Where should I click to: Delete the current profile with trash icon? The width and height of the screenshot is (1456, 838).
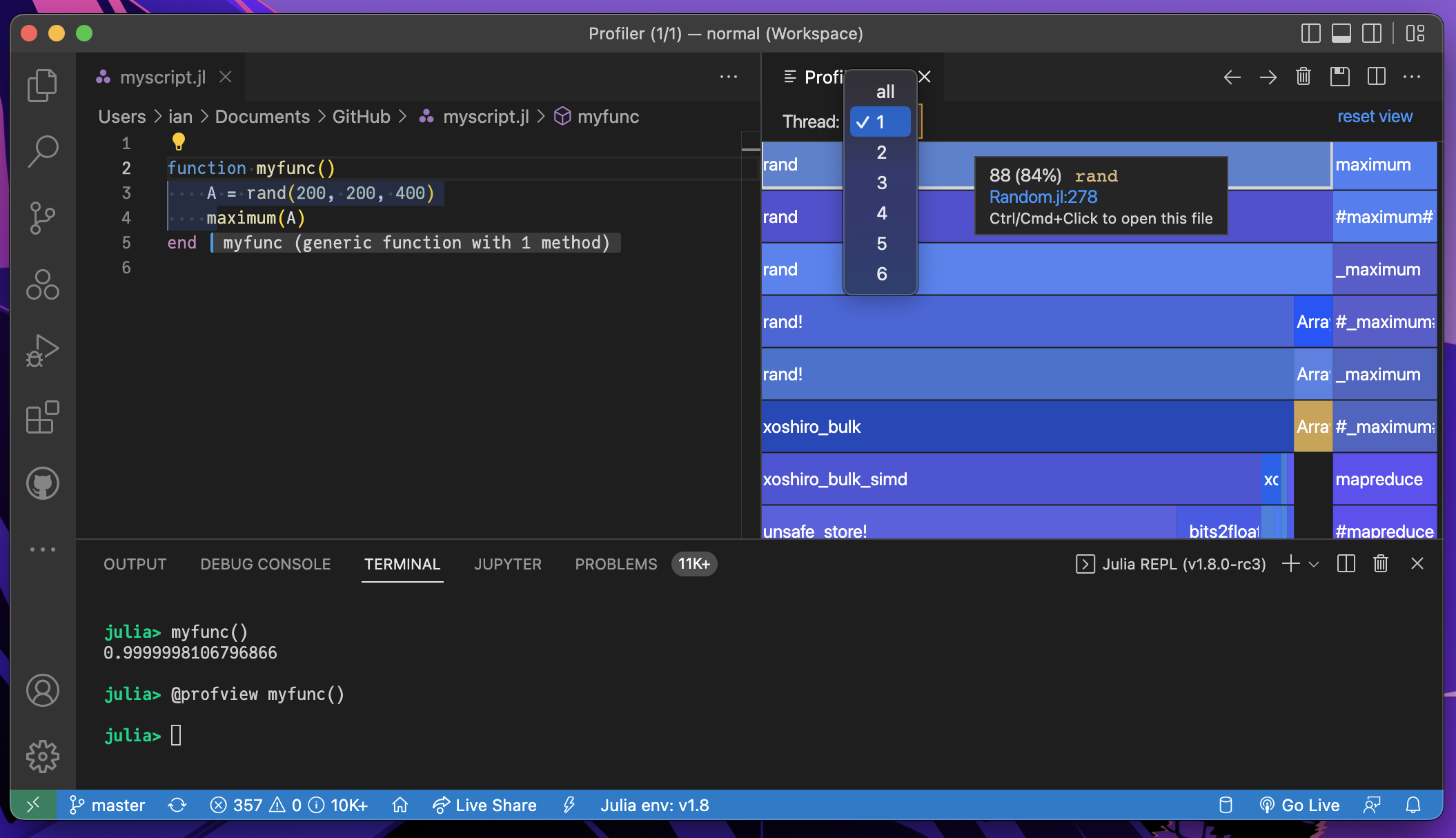(x=1303, y=77)
